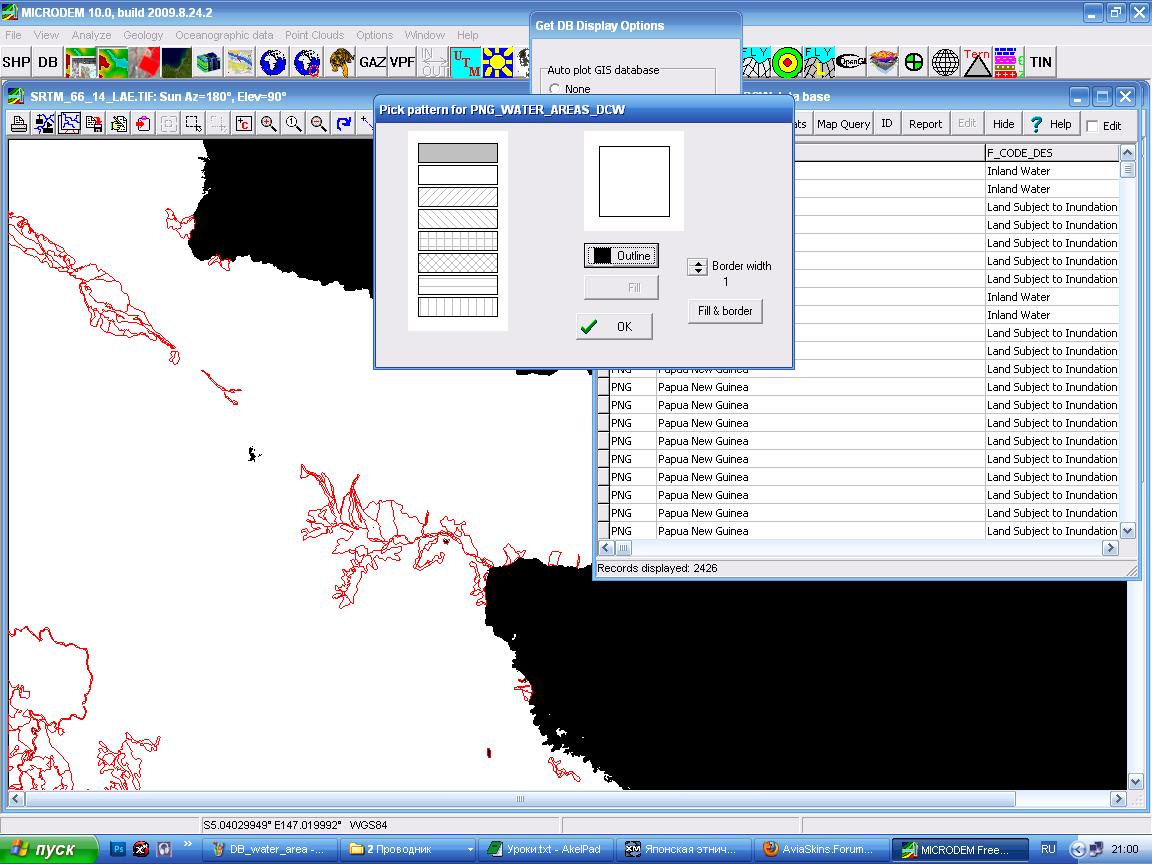Click the Fill & border button
This screenshot has height=864, width=1152.
coord(725,311)
